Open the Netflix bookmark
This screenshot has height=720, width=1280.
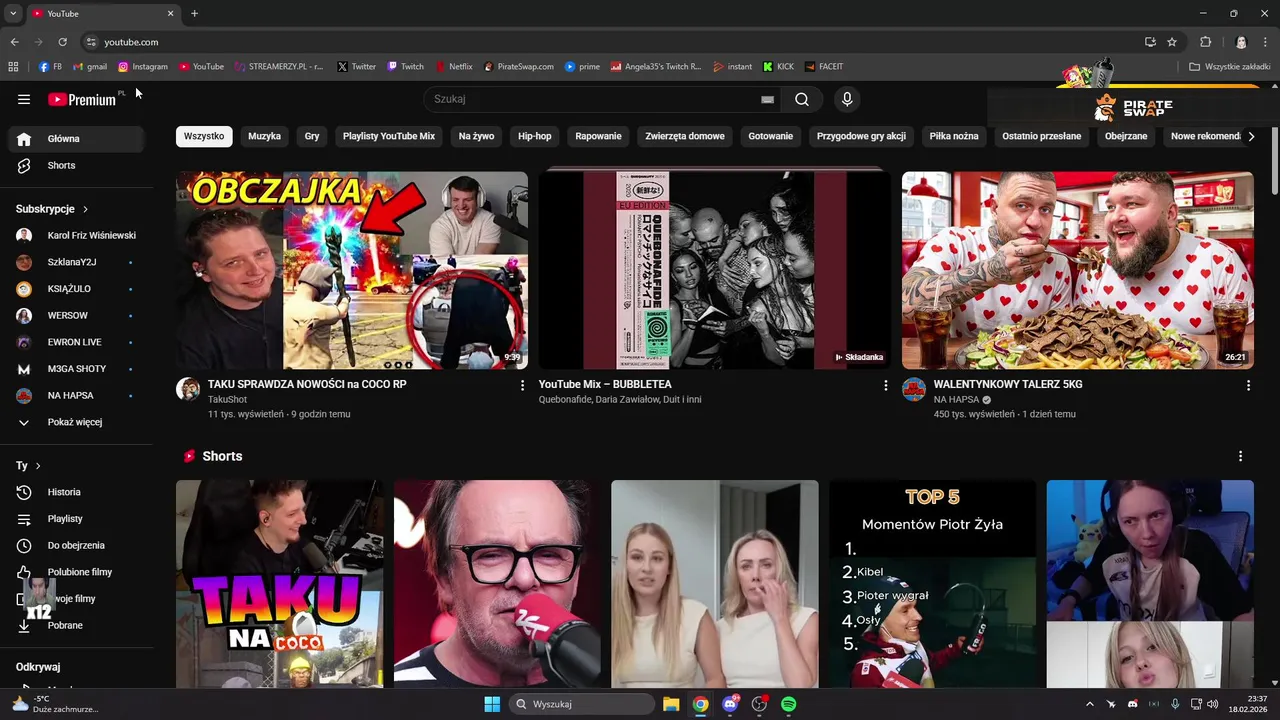[x=454, y=67]
